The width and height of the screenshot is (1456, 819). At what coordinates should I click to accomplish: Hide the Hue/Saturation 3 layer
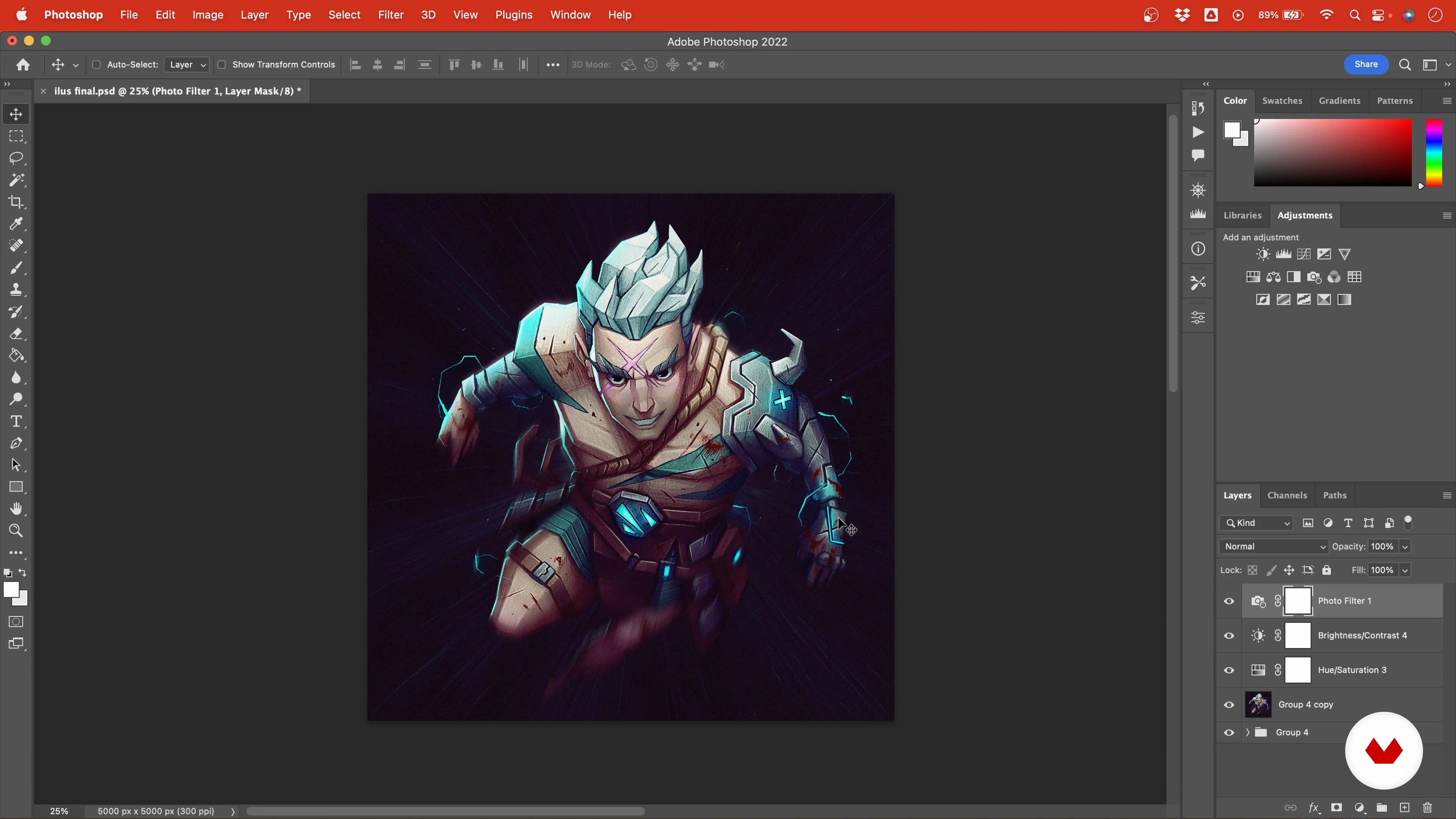click(x=1229, y=670)
